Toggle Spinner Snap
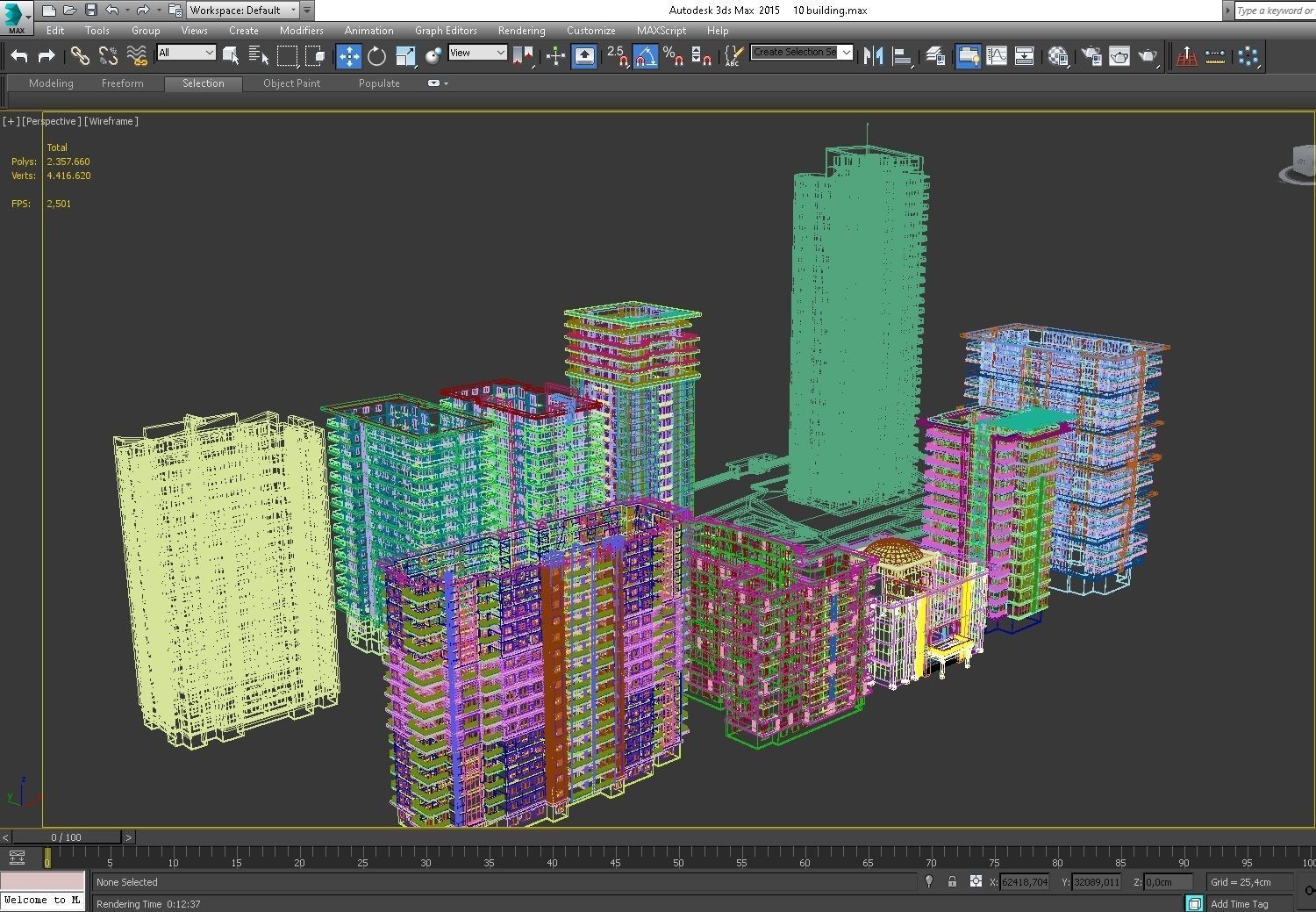Viewport: 1316px width, 912px height. pyautogui.click(x=701, y=56)
